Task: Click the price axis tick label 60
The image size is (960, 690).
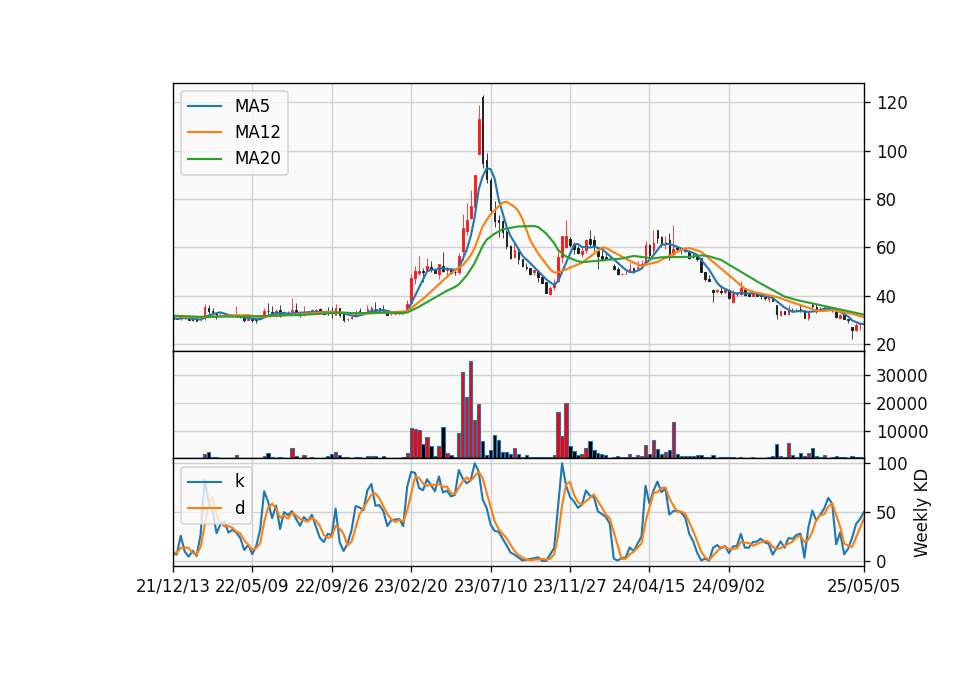Action: tap(887, 248)
